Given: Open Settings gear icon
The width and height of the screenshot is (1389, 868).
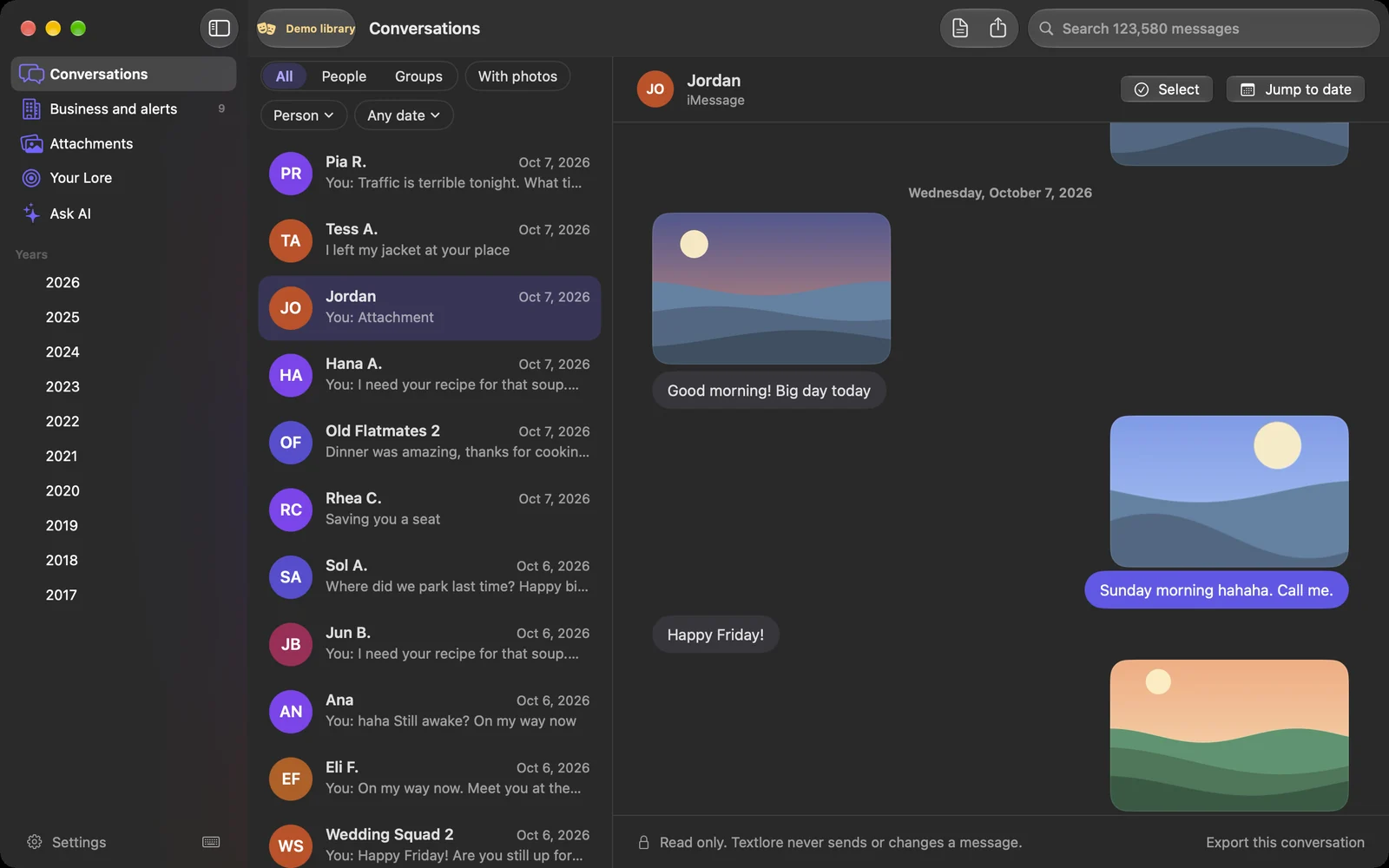Looking at the screenshot, I should (x=35, y=842).
